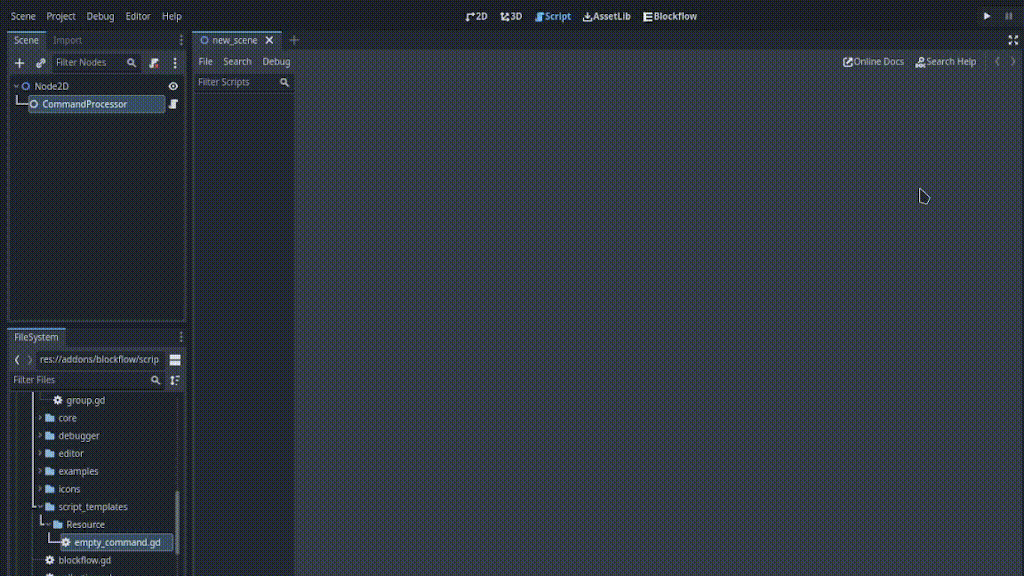Select the blockflow.gd file

pos(84,560)
